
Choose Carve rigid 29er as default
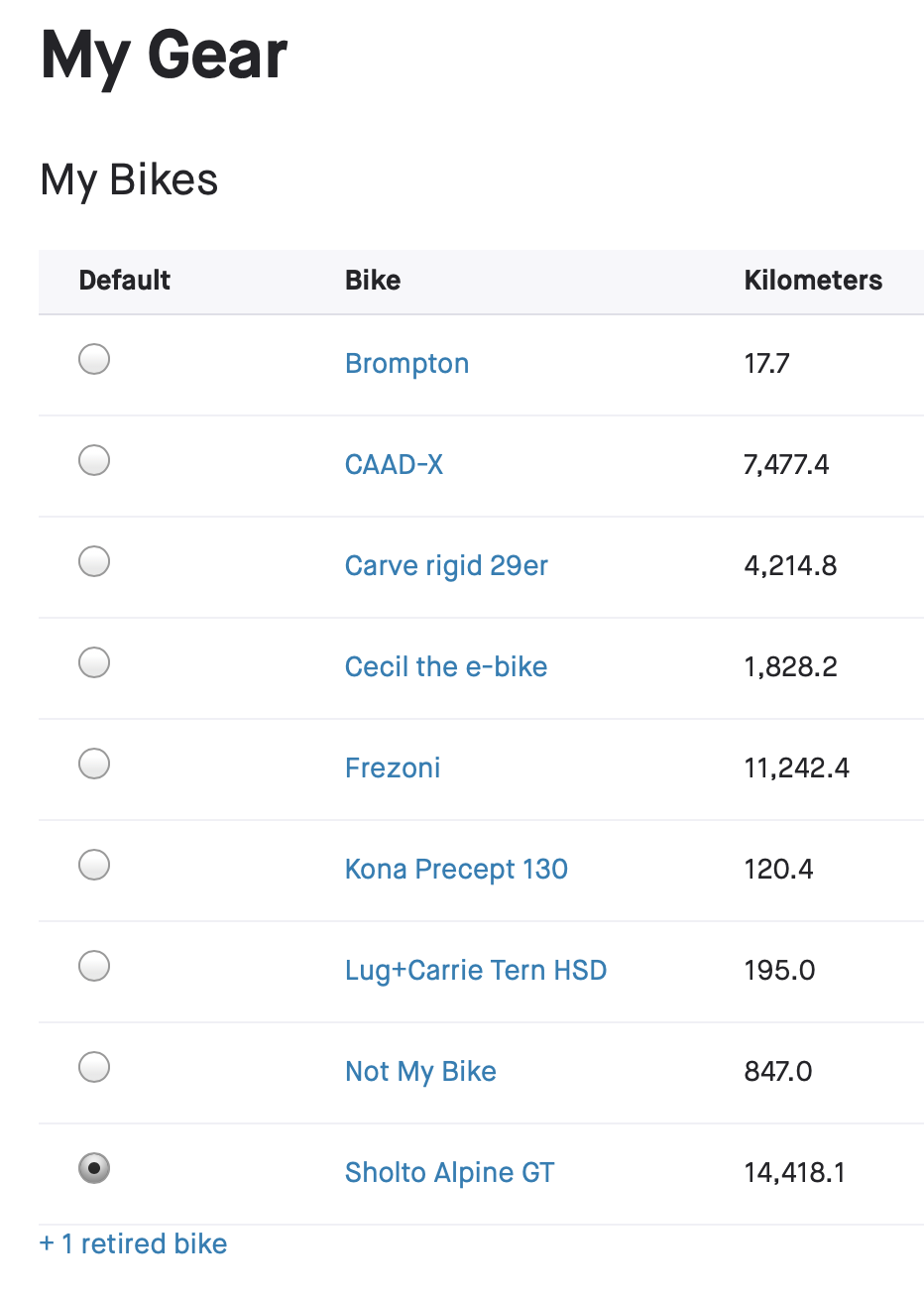coord(94,561)
